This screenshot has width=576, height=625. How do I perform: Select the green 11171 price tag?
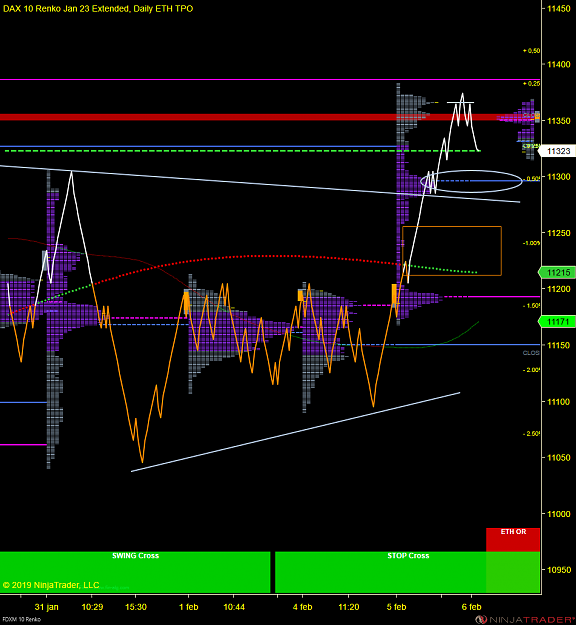coord(557,321)
